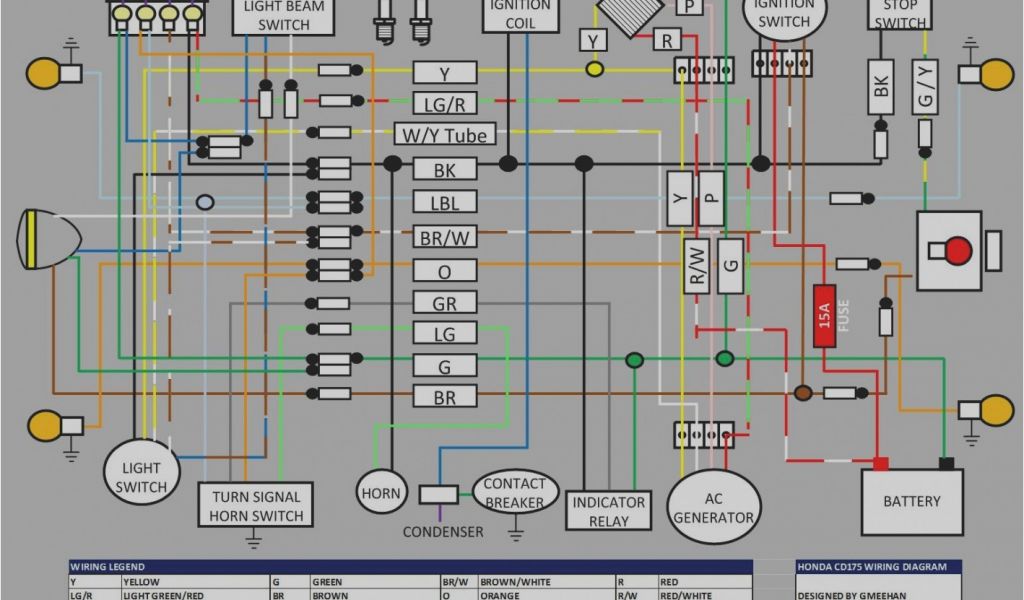Click the Indicator Relay box
The width and height of the screenshot is (1024, 600).
coord(609,511)
